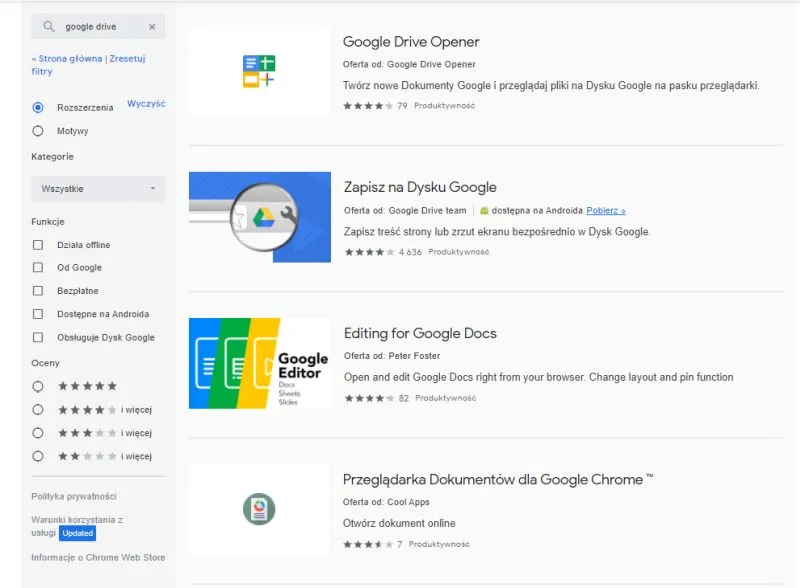
Task: Click the Przeglądarka Dokumentów extension icon
Action: click(260, 508)
